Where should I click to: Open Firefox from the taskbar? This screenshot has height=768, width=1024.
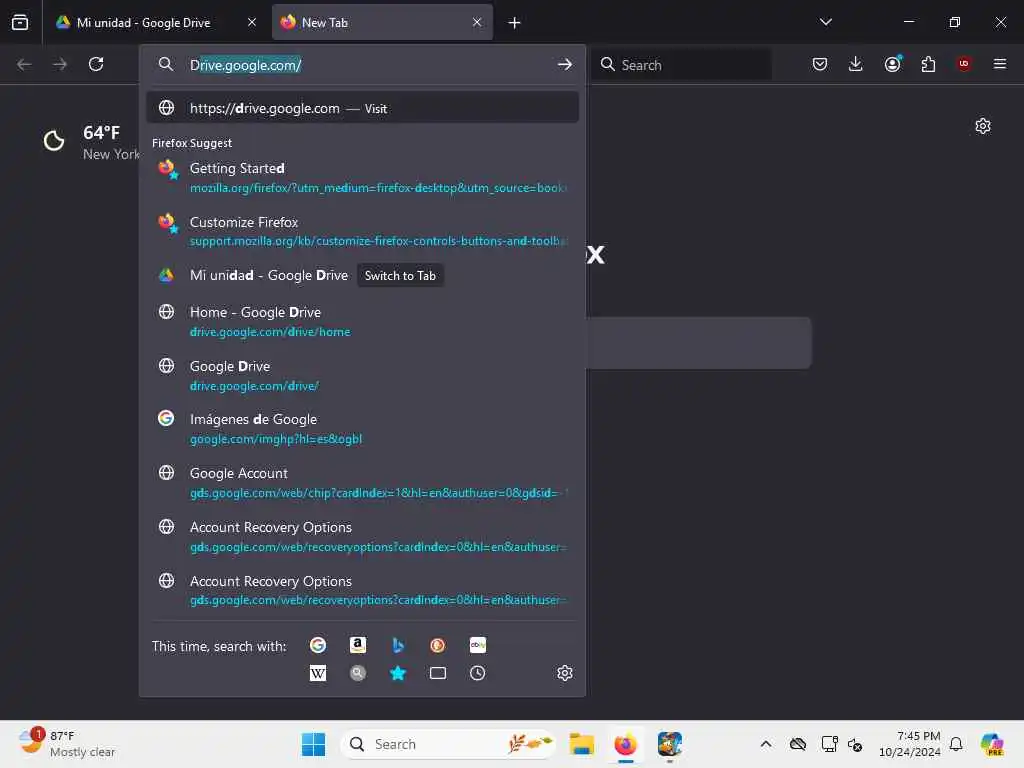pyautogui.click(x=625, y=744)
